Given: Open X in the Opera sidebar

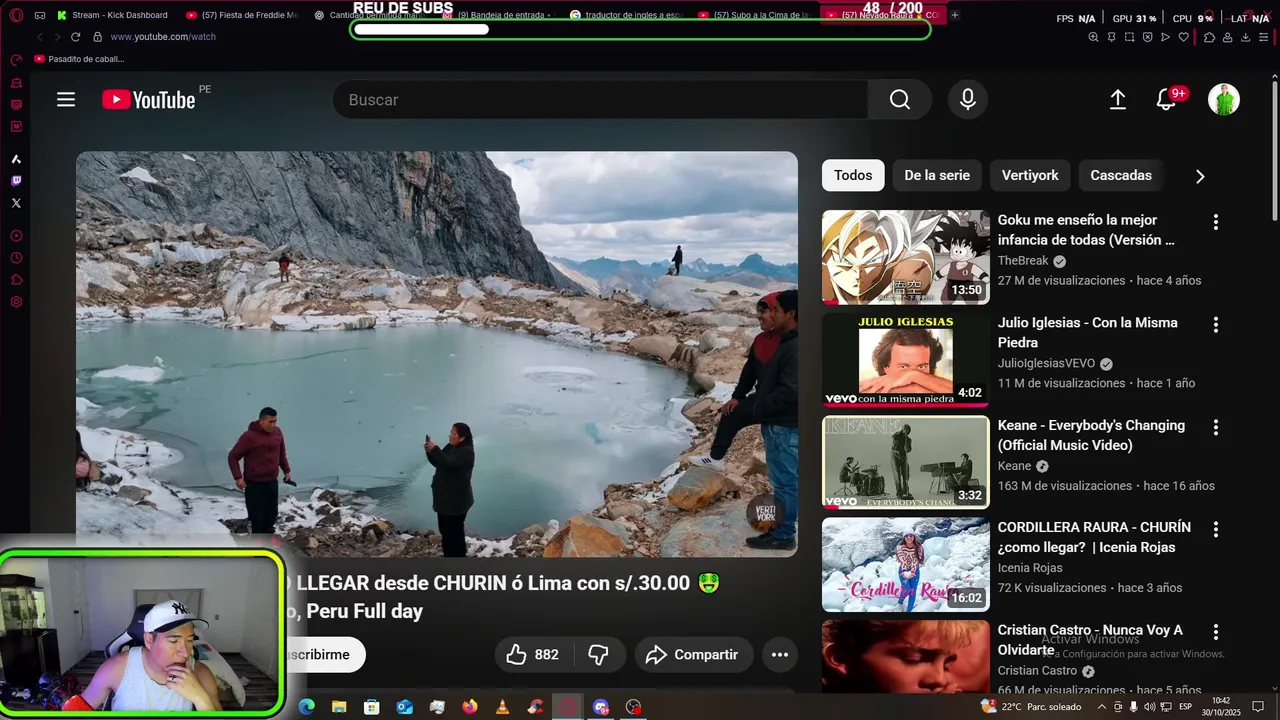Looking at the screenshot, I should click(16, 203).
